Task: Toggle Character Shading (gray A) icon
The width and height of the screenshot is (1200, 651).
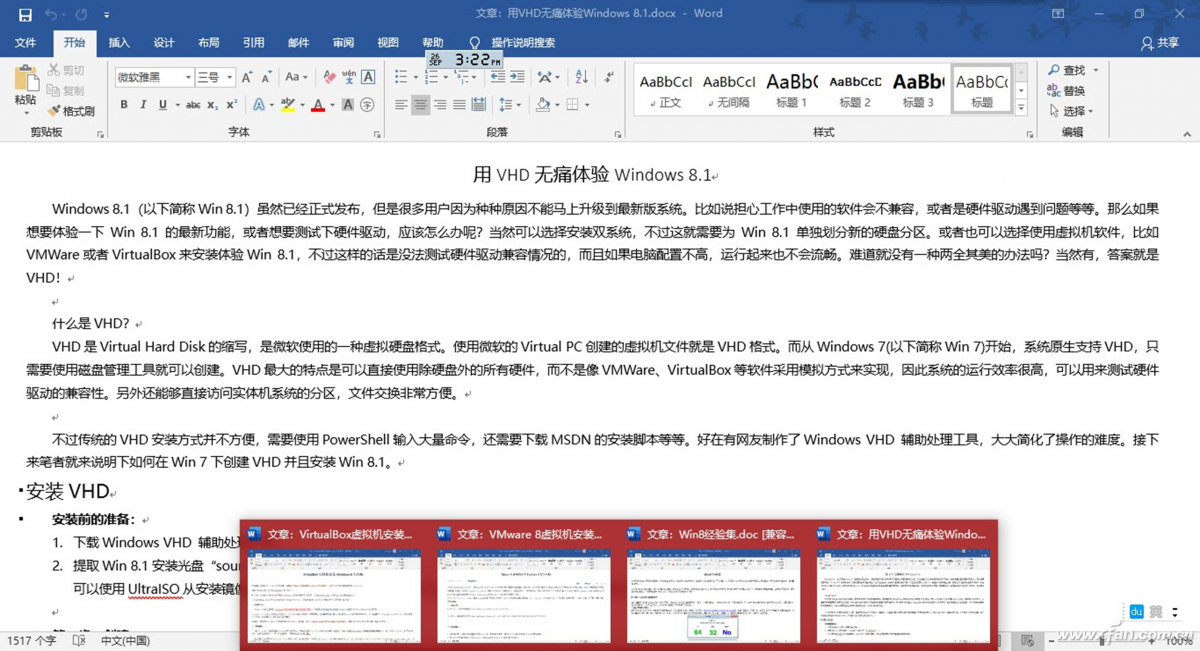Action: (348, 104)
